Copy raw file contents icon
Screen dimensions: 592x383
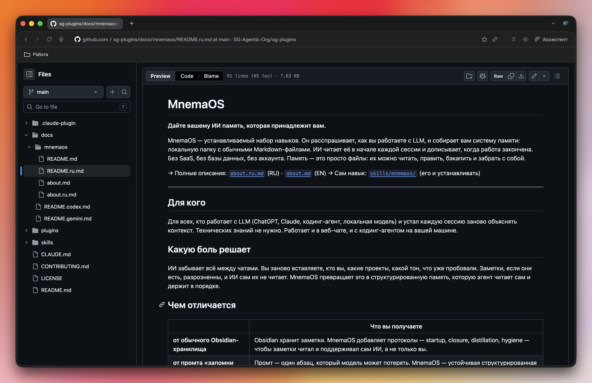511,76
